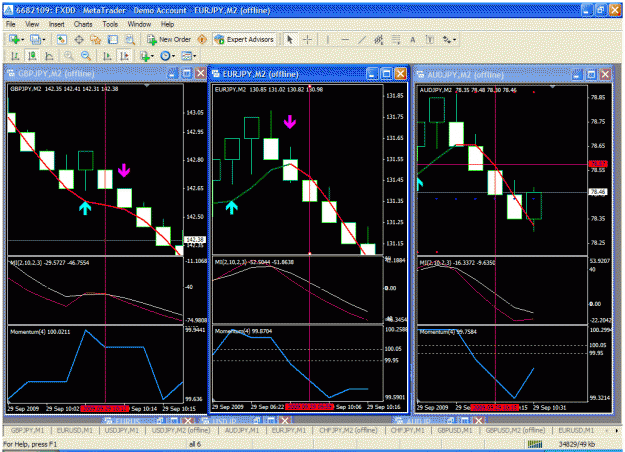
Task: Open the Templates icon
Action: [x=186, y=56]
